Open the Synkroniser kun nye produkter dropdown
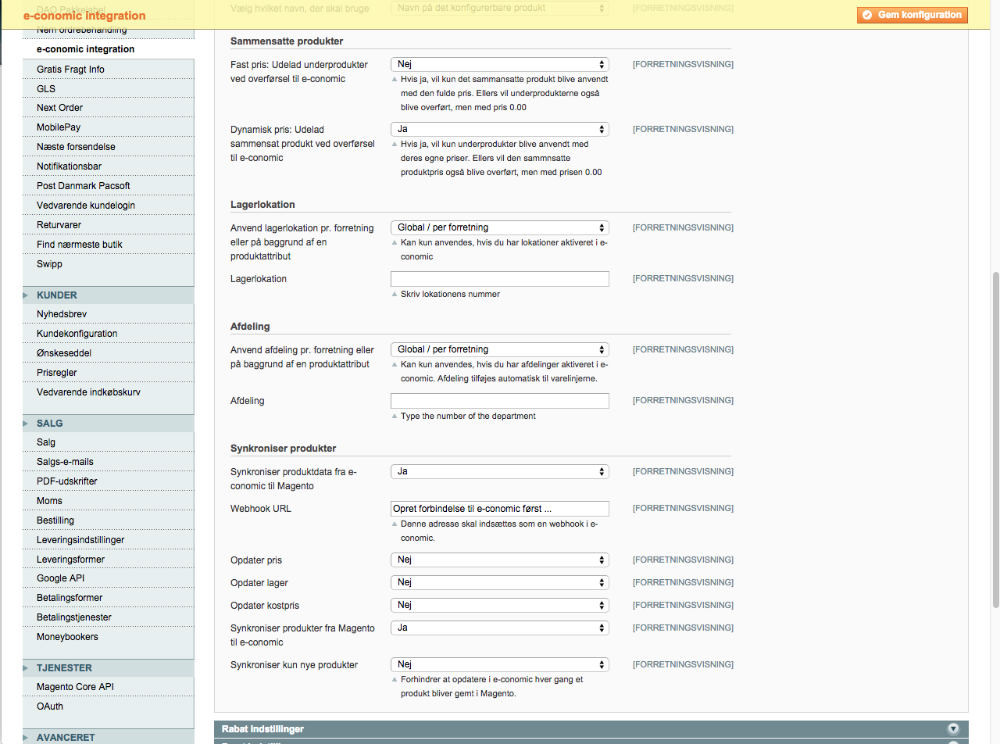The height and width of the screenshot is (744, 1000). pyautogui.click(x=497, y=663)
